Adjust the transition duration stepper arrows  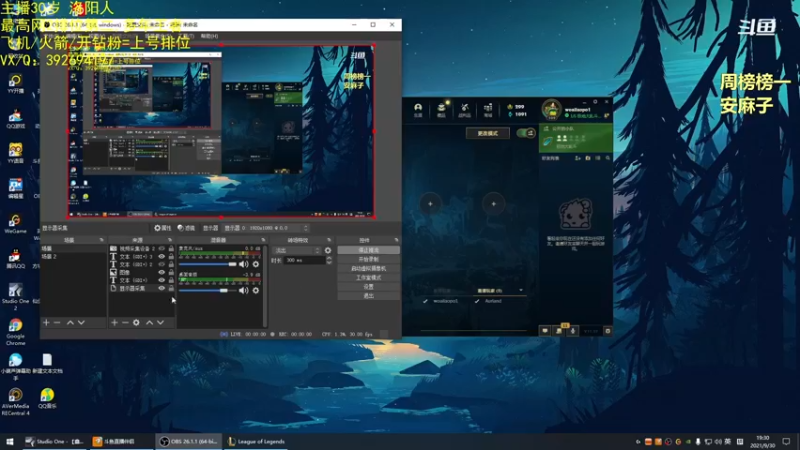[x=329, y=260]
